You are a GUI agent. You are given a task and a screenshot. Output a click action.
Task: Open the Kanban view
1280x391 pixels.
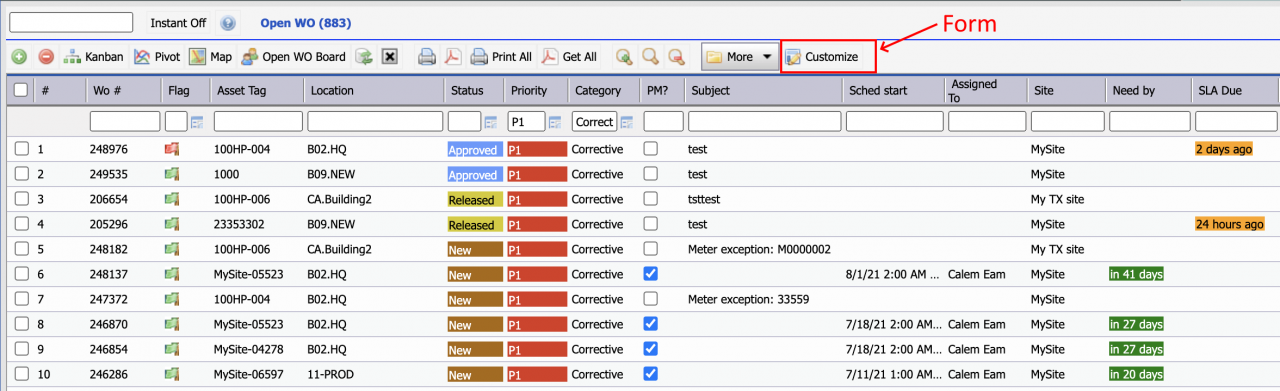(93, 57)
